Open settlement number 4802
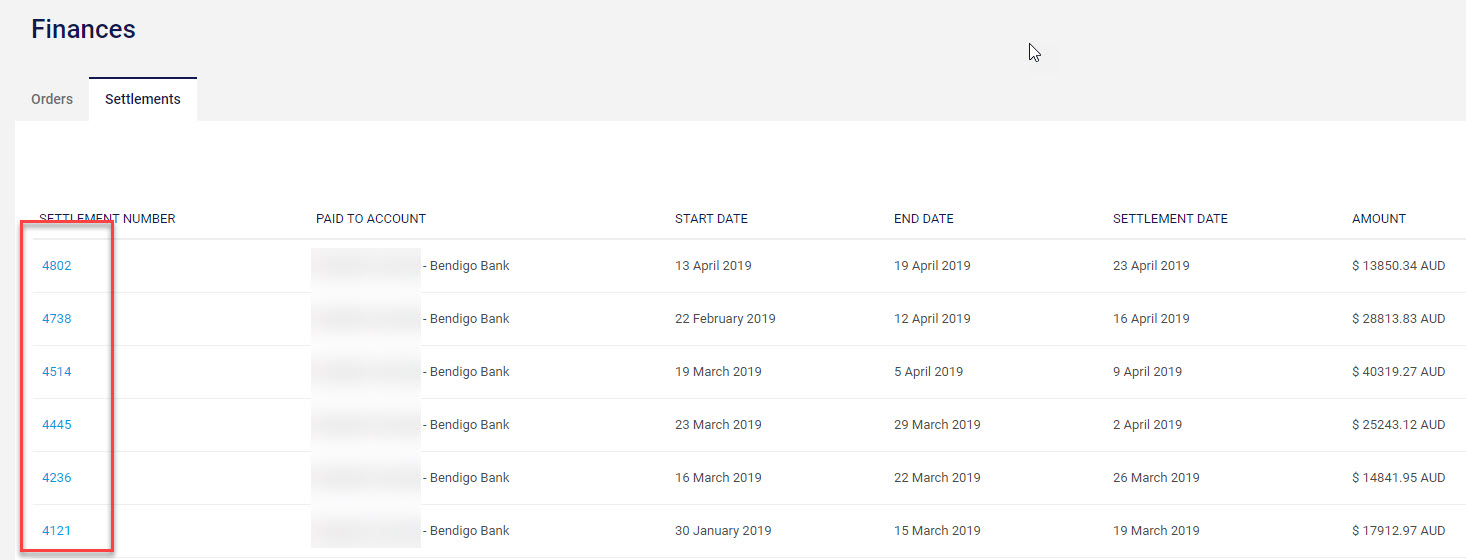1466x560 pixels. (57, 266)
